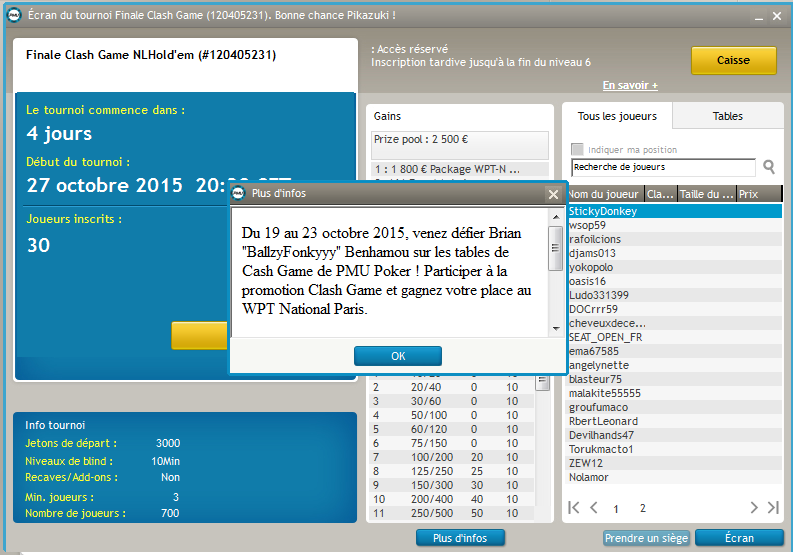Open page 2 of players
Viewport: 793px width, 555px height.
pyautogui.click(x=642, y=508)
